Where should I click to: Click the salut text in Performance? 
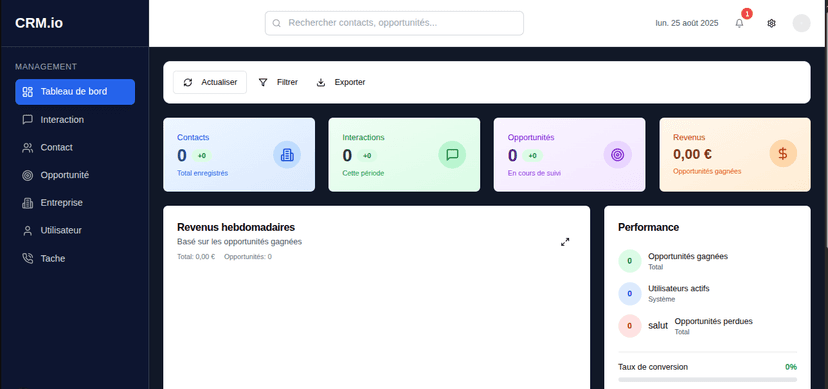(658, 326)
